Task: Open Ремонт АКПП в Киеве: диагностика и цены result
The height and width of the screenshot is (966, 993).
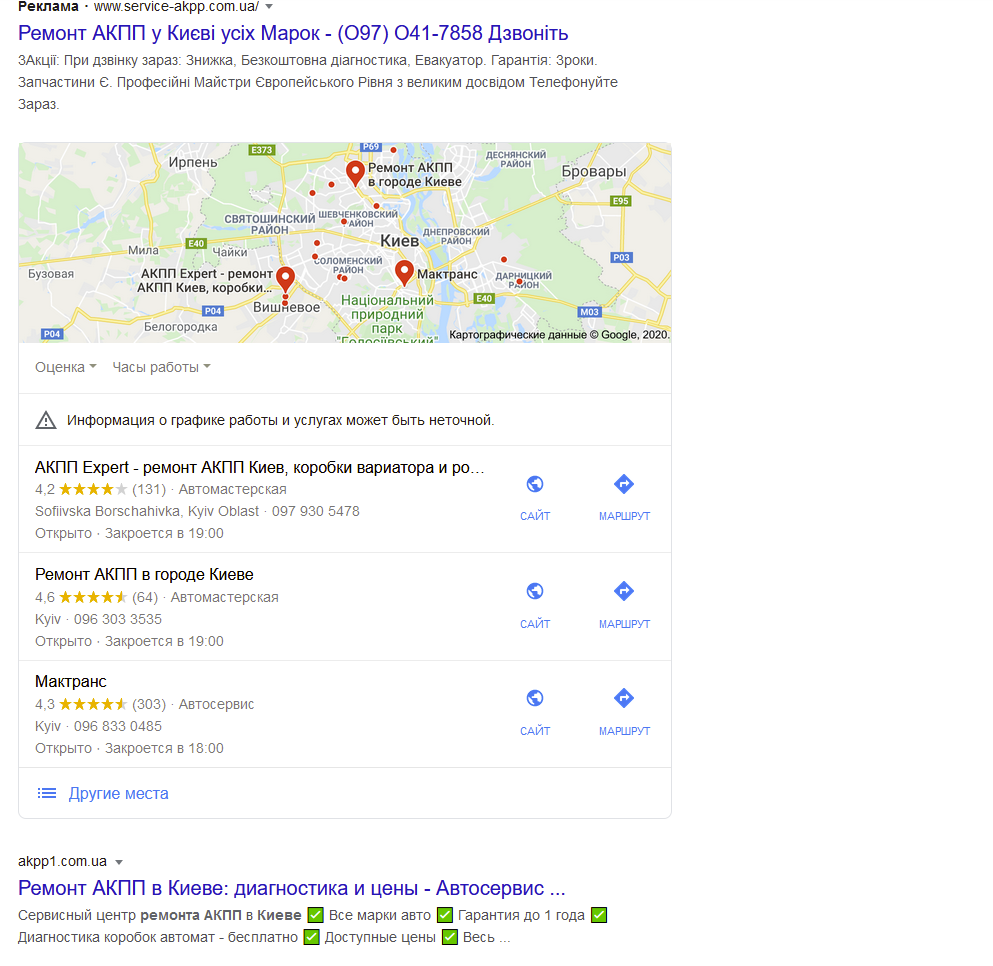Action: tap(291, 888)
